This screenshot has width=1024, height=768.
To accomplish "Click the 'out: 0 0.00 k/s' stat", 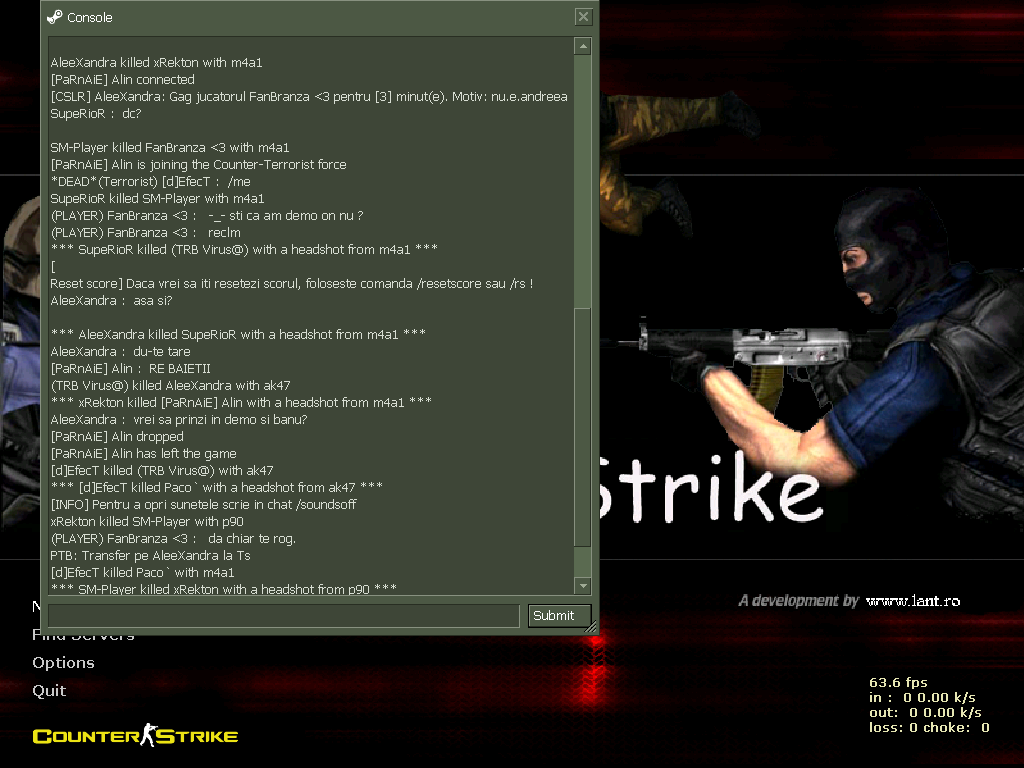I will [925, 712].
